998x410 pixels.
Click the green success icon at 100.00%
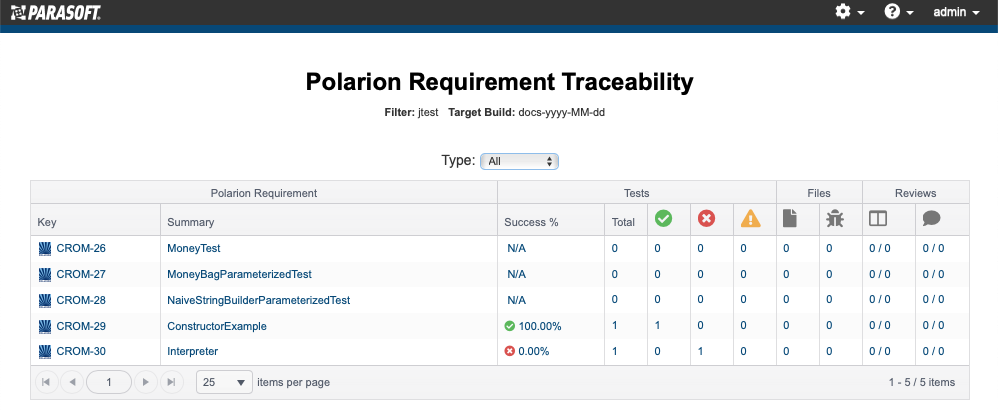[509, 326]
